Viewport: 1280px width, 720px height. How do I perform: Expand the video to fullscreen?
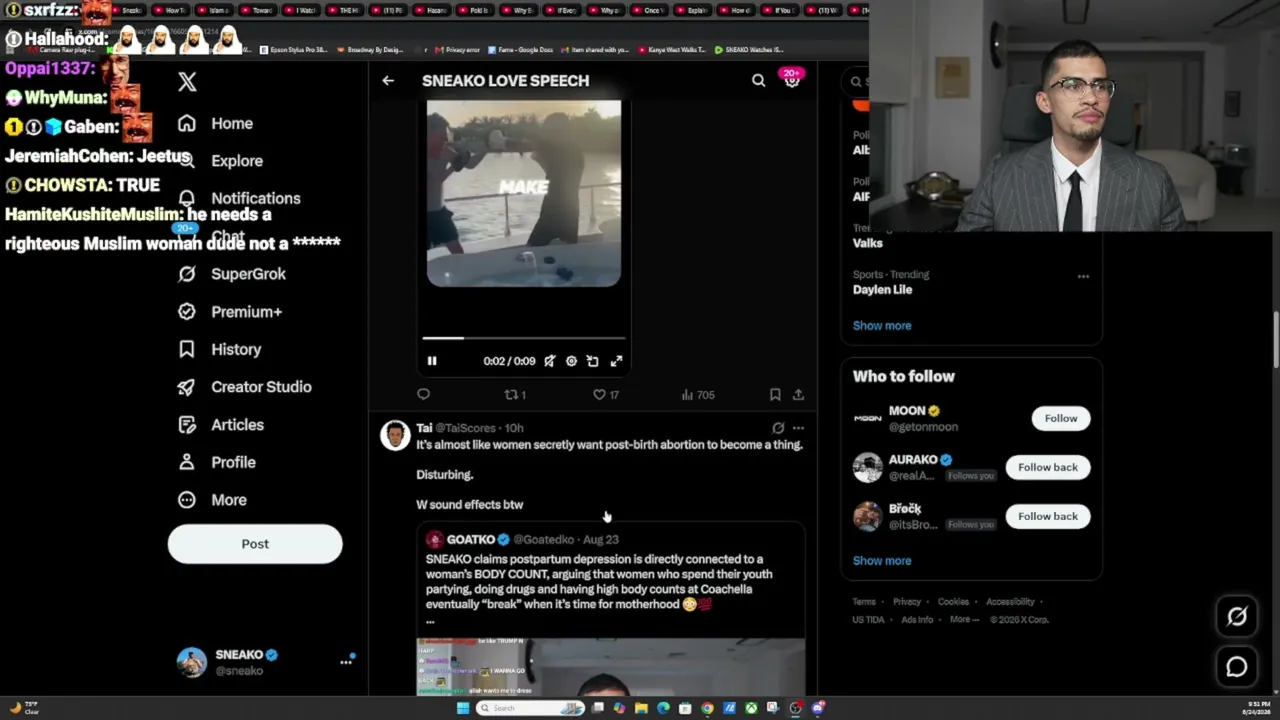pyautogui.click(x=616, y=361)
